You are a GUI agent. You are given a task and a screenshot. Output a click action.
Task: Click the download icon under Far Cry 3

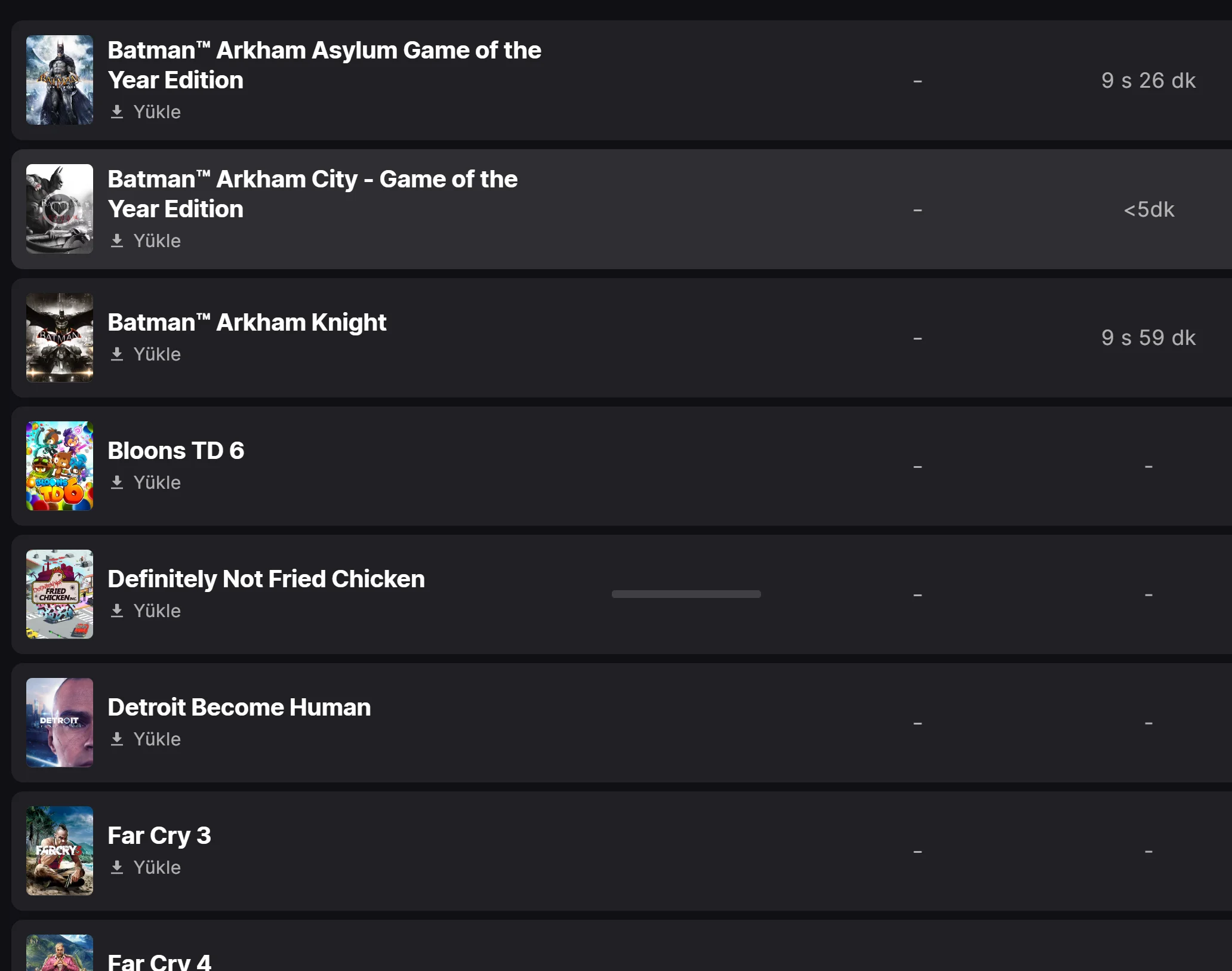click(117, 868)
